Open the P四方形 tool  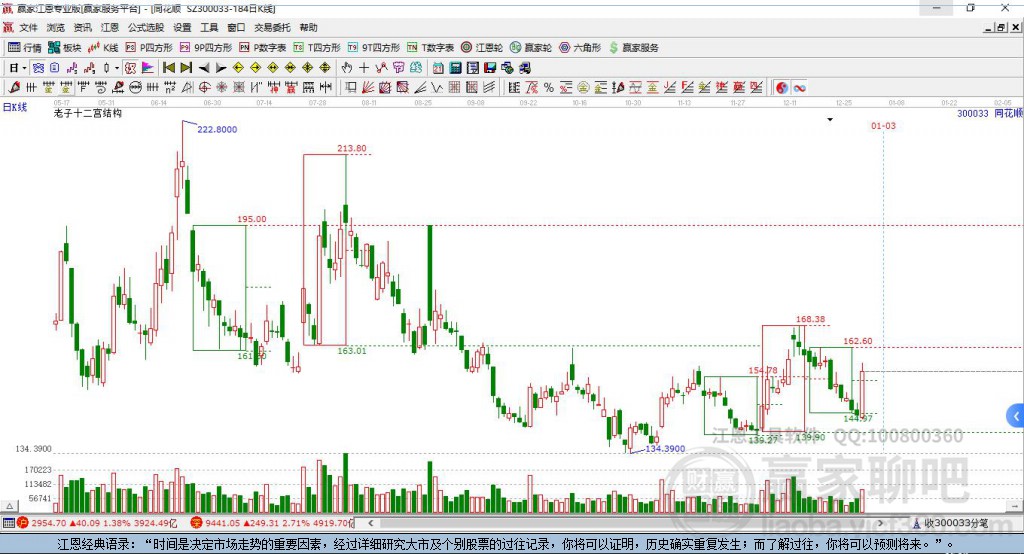(x=149, y=48)
